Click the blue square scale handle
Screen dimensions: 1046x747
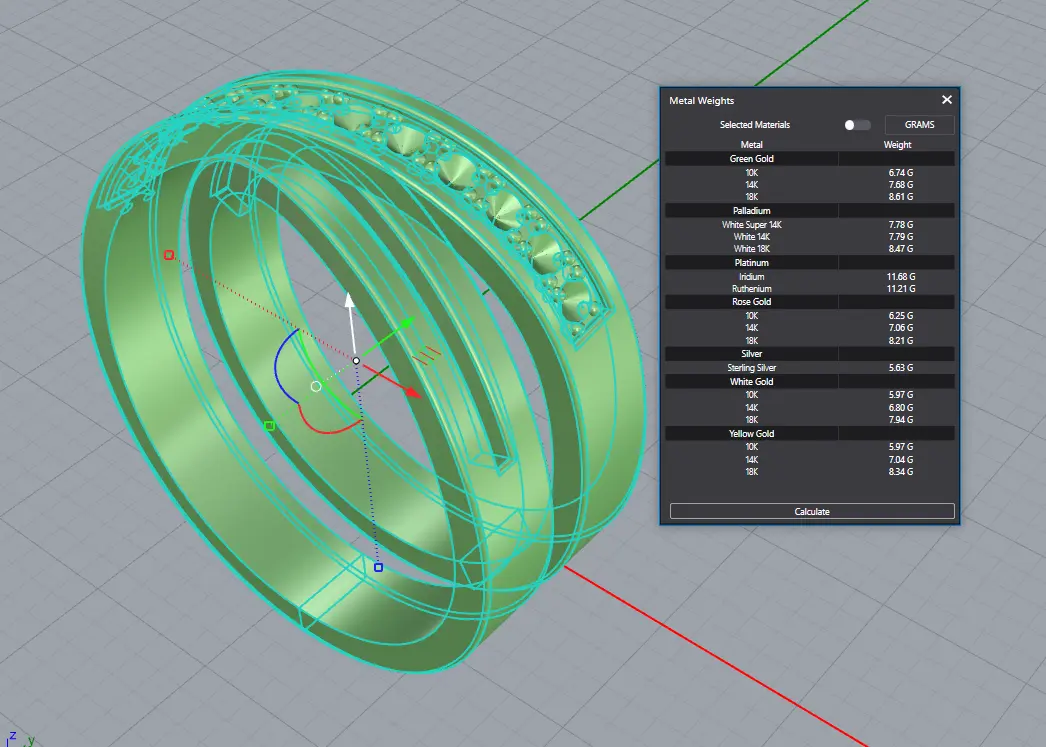(378, 568)
